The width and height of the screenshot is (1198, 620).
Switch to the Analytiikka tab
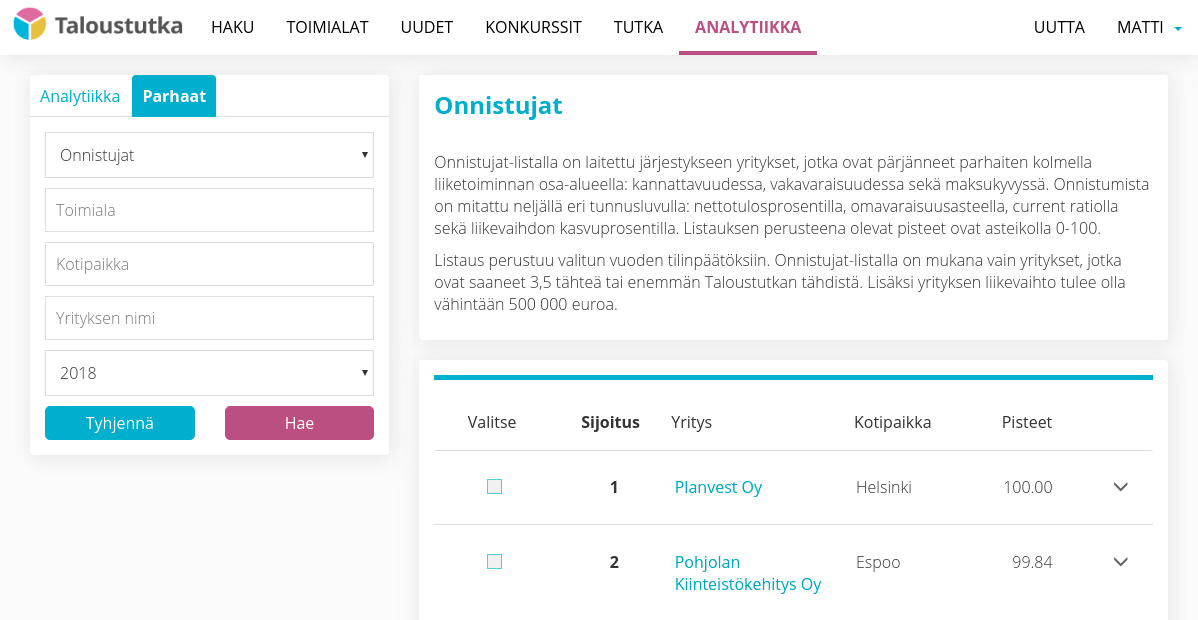click(x=80, y=96)
